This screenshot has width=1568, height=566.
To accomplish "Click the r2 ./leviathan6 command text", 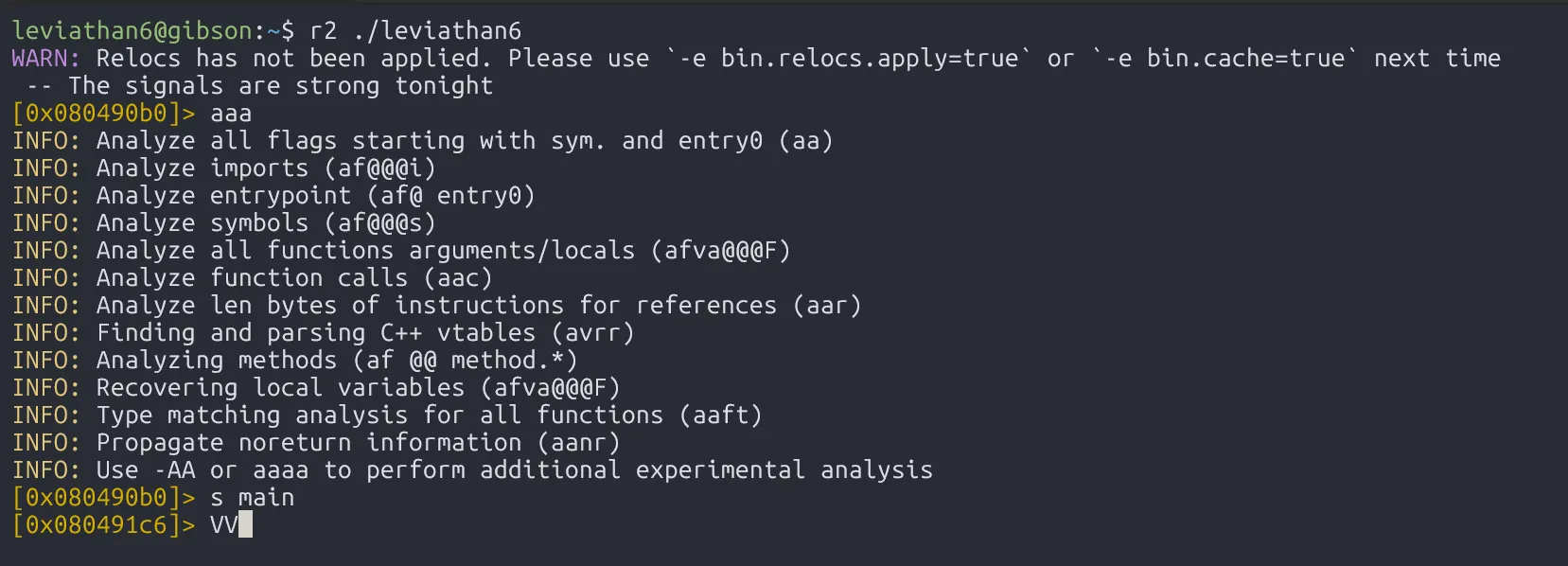I will pos(415,30).
